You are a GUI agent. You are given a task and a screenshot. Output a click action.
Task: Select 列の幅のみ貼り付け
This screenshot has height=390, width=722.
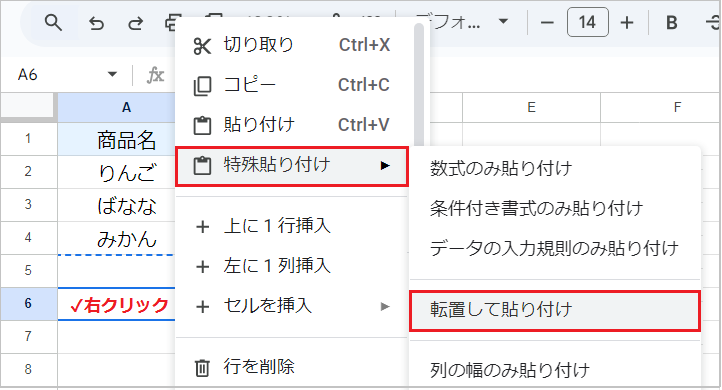tap(555, 370)
